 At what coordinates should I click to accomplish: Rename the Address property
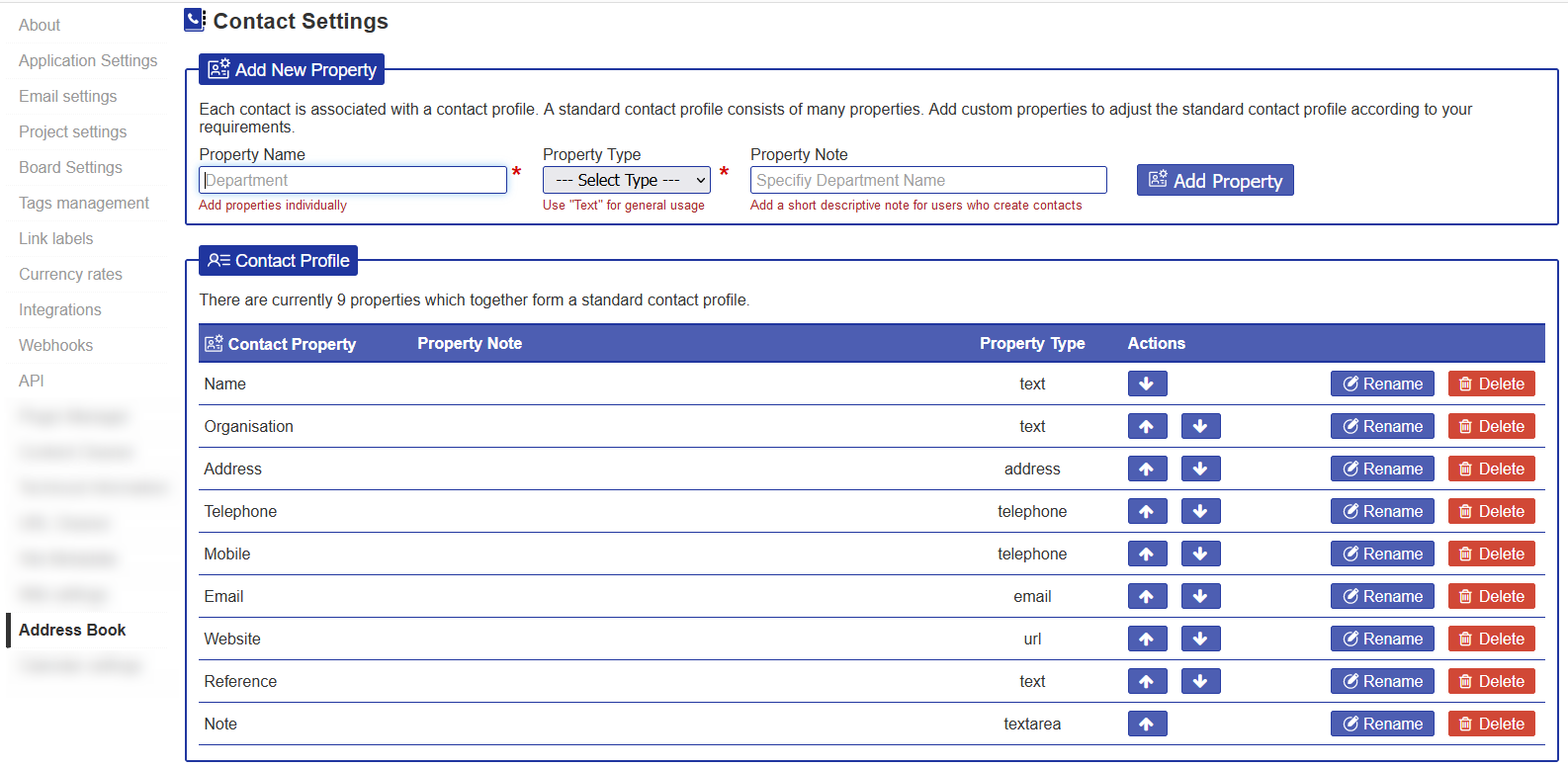click(1382, 469)
